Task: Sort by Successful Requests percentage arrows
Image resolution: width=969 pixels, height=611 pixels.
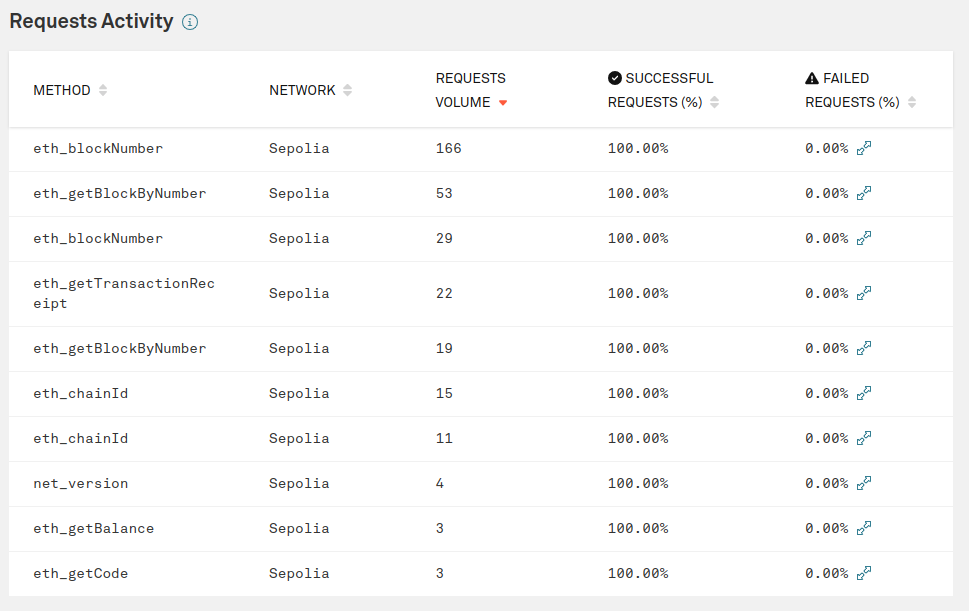Action: click(714, 103)
